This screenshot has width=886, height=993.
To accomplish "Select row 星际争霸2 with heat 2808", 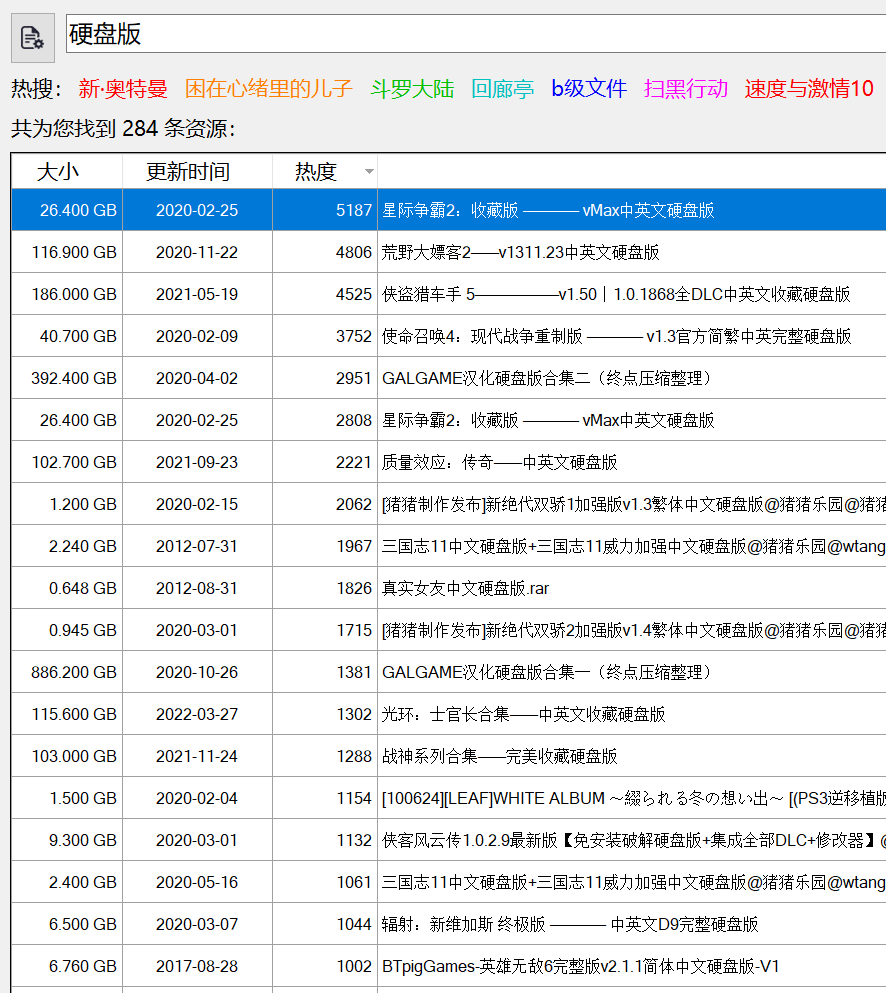I will 448,420.
